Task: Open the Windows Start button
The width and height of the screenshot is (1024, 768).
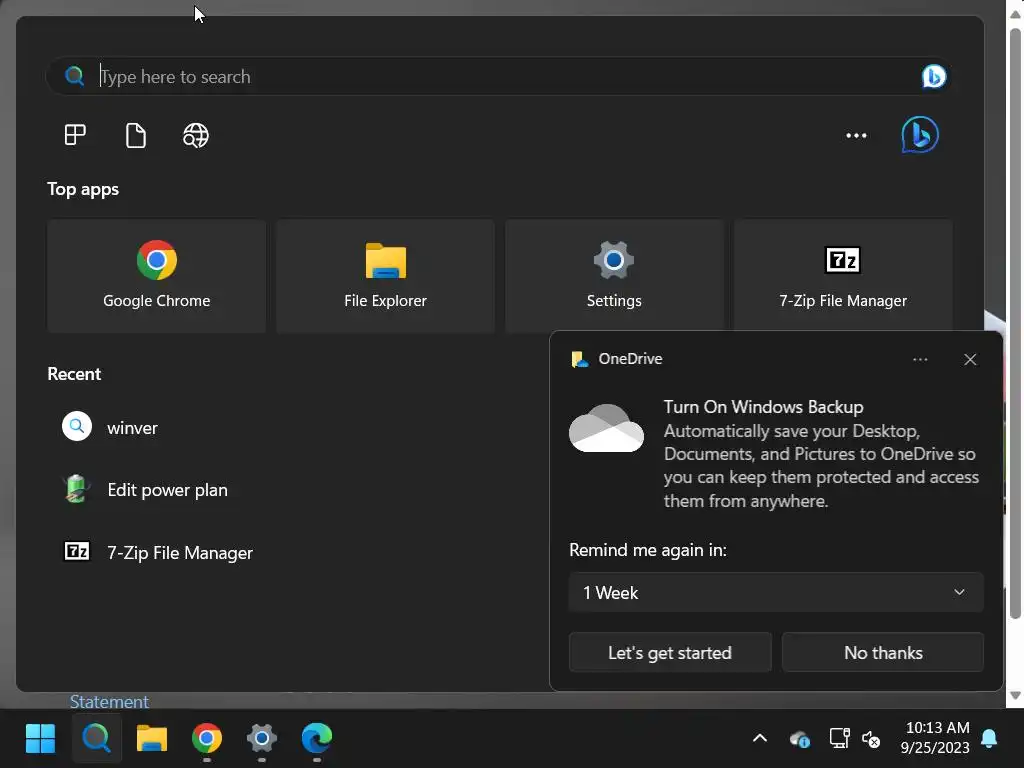Action: (x=40, y=738)
